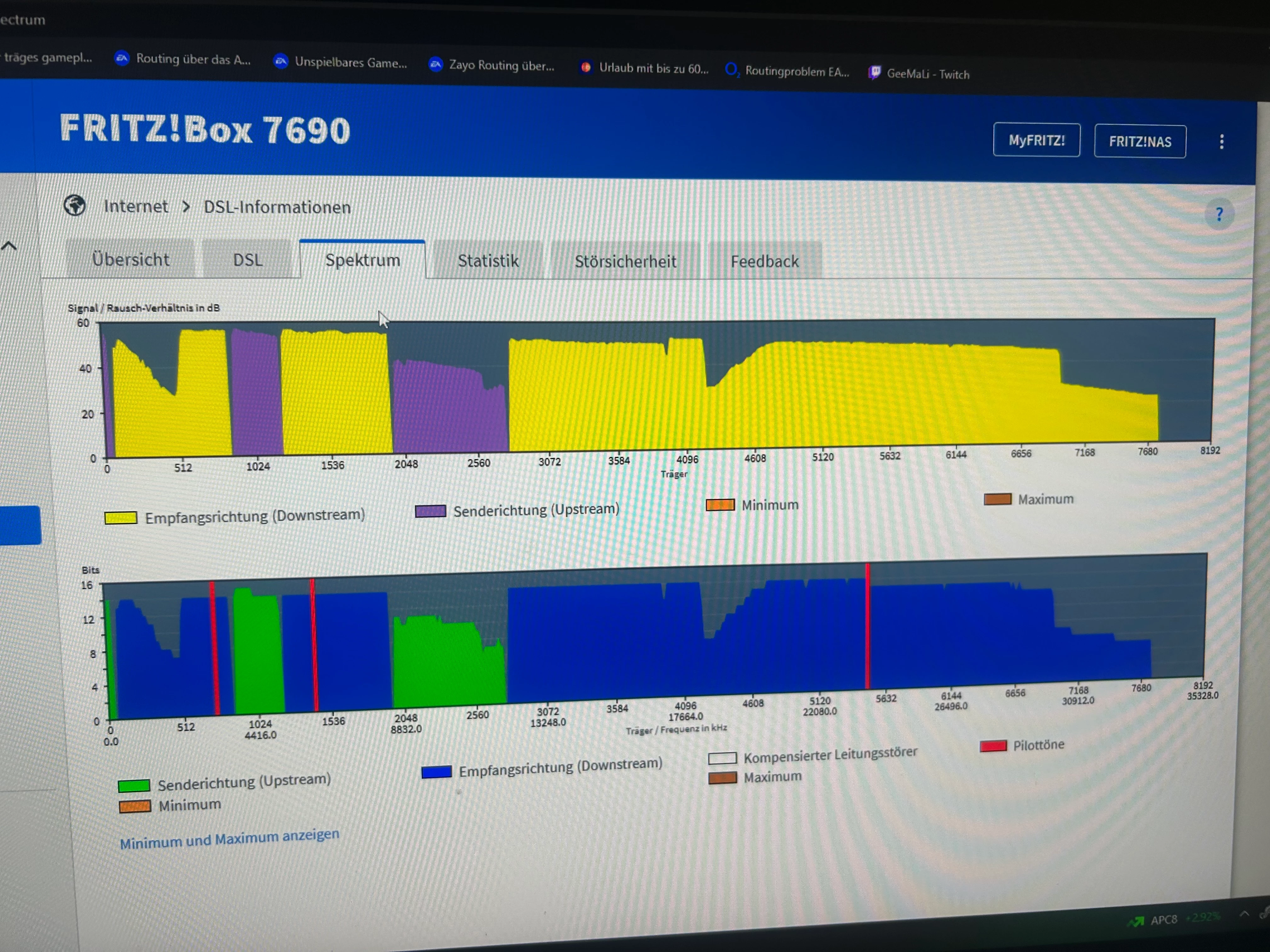The height and width of the screenshot is (952, 1270).
Task: Click the pilot tone marker just left of carrier 1536
Action: (x=314, y=644)
